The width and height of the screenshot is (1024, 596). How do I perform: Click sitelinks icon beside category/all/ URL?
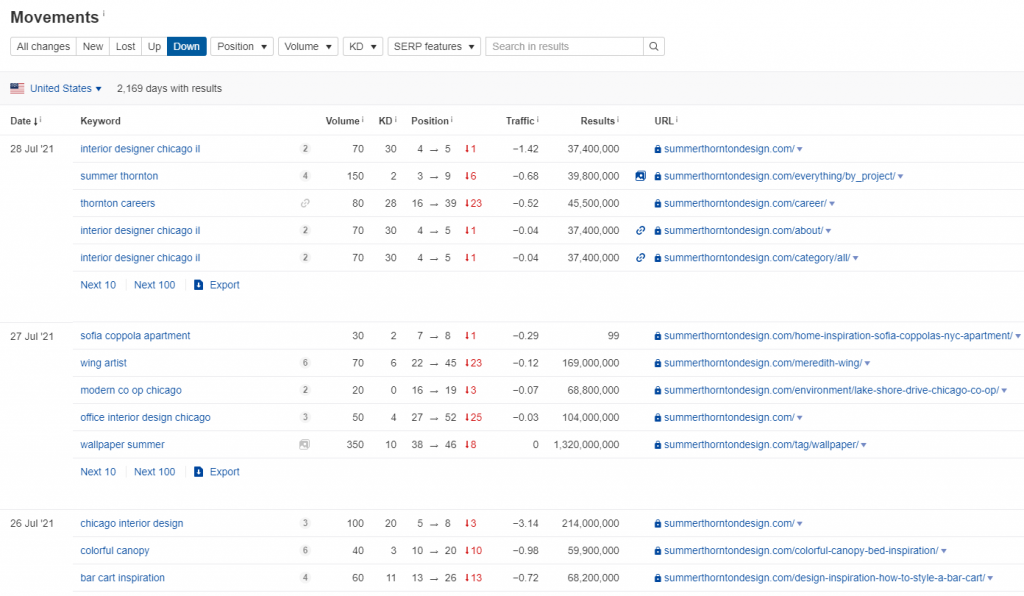point(641,258)
